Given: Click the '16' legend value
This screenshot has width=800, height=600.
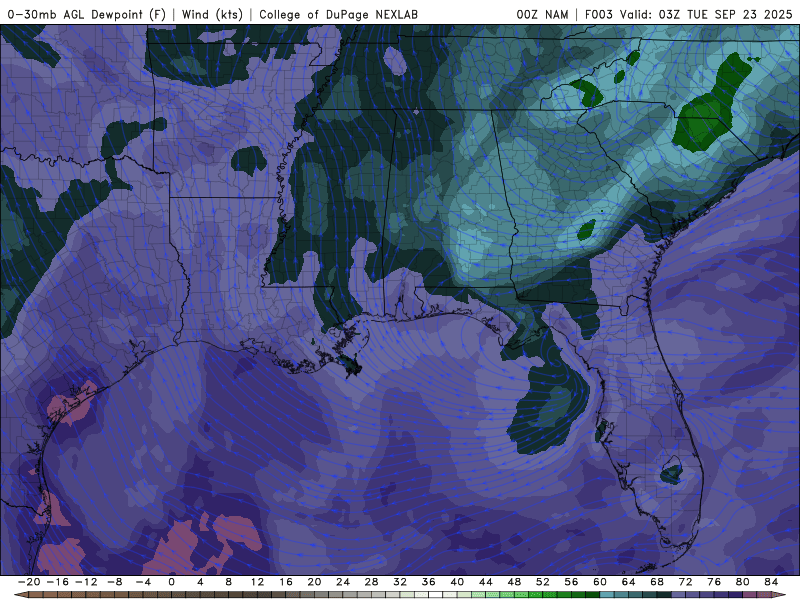Looking at the screenshot, I should click(x=286, y=582).
